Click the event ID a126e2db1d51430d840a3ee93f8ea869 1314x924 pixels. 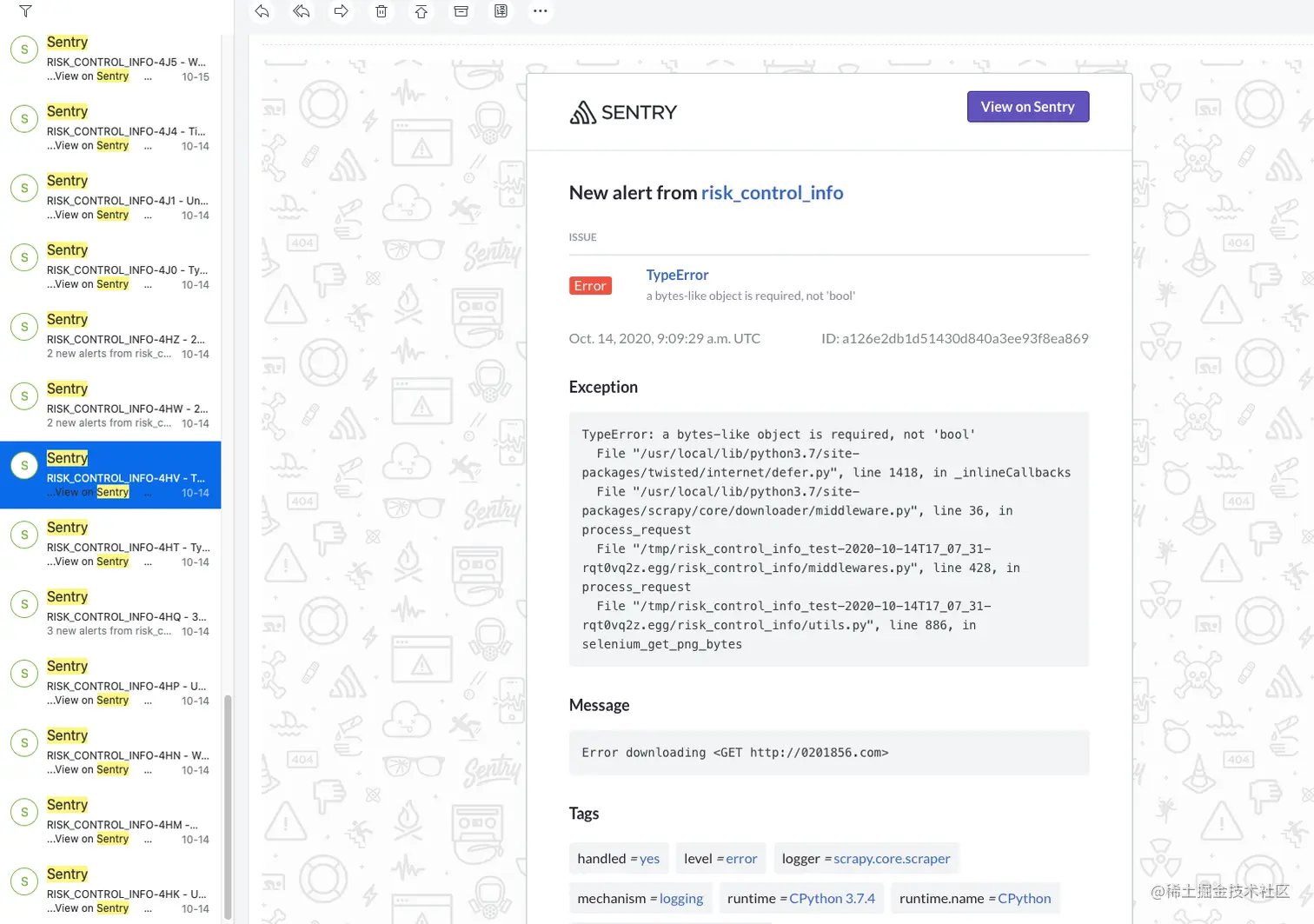[x=955, y=338]
